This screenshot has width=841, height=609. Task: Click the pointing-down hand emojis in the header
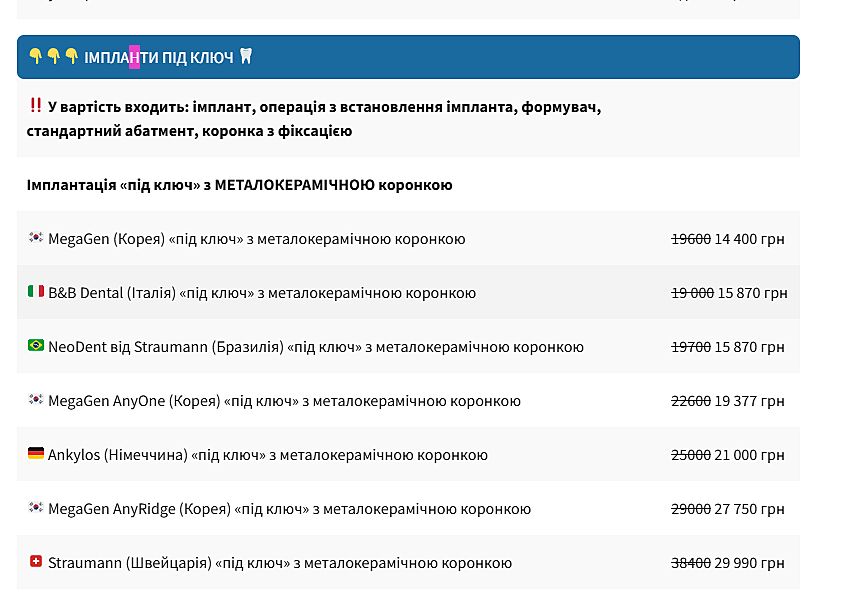point(53,57)
